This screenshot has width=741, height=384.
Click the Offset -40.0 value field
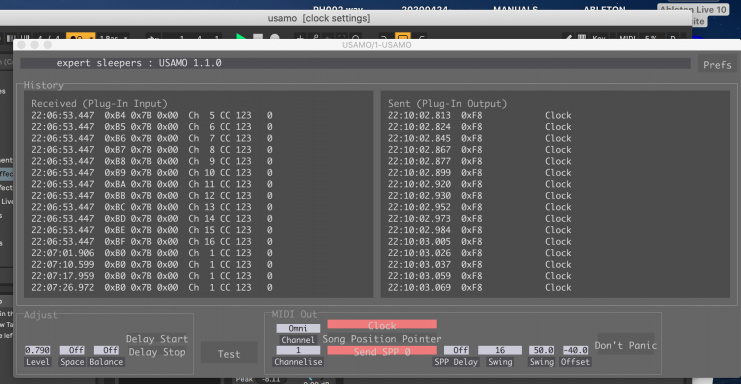click(x=575, y=350)
